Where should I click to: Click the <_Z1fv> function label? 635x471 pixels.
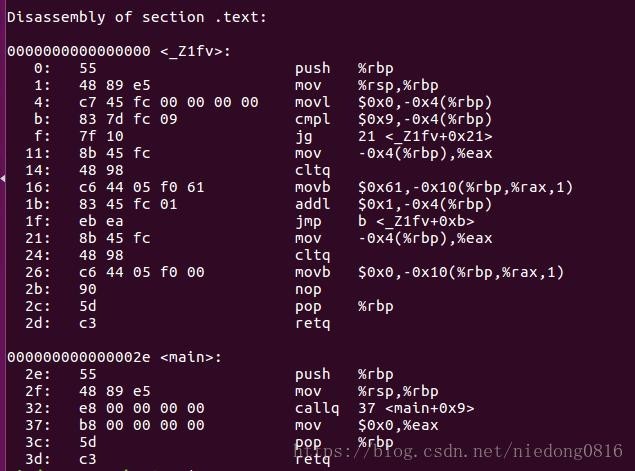click(x=195, y=51)
